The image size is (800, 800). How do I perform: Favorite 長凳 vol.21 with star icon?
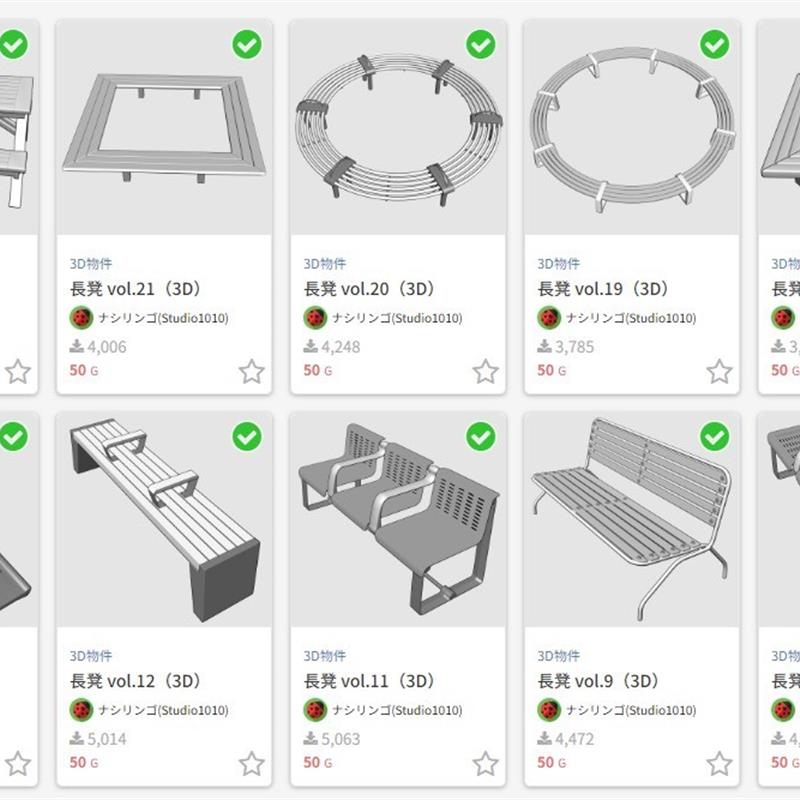[x=252, y=371]
